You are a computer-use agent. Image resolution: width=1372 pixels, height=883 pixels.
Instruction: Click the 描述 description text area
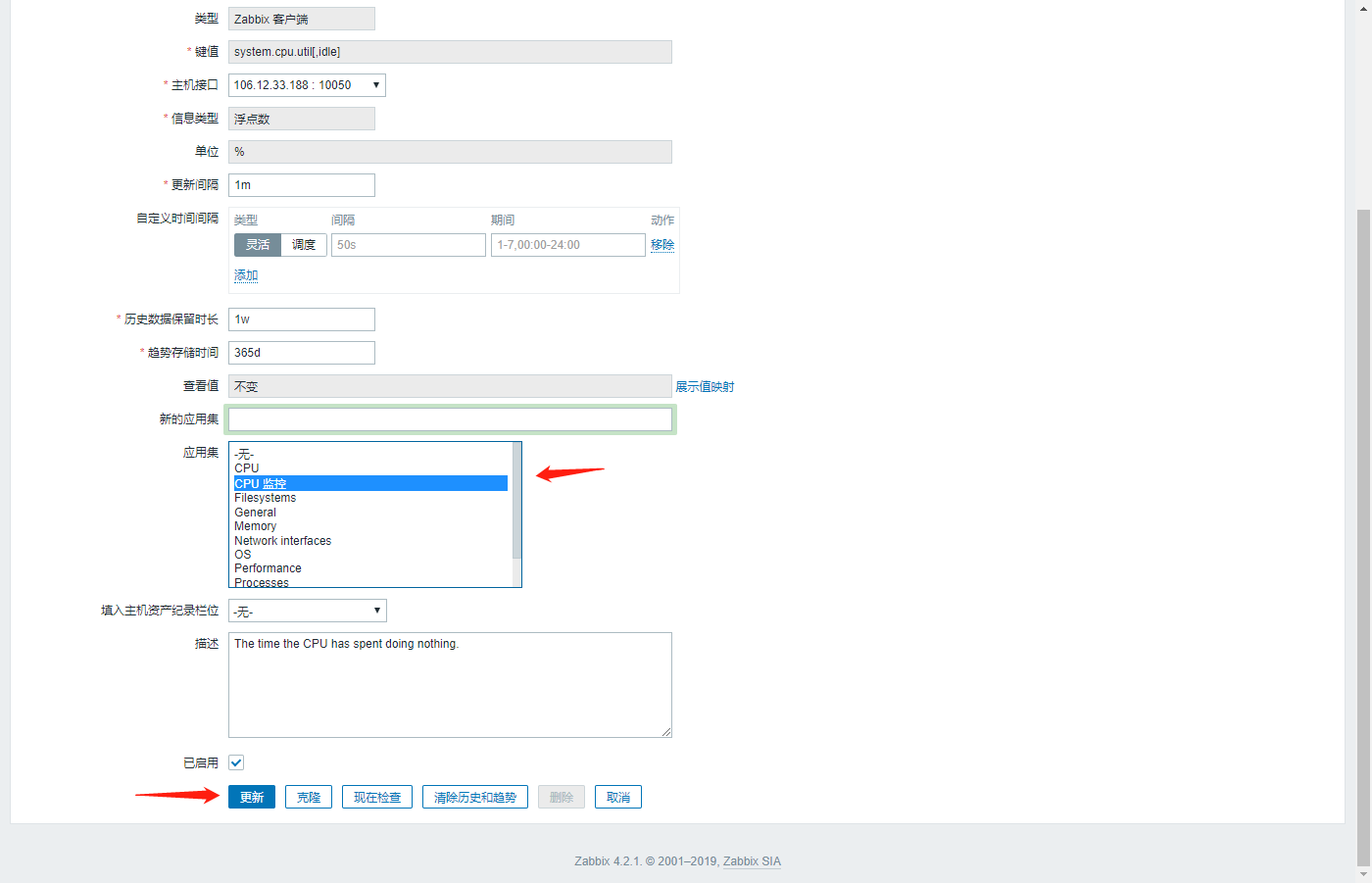(x=450, y=685)
